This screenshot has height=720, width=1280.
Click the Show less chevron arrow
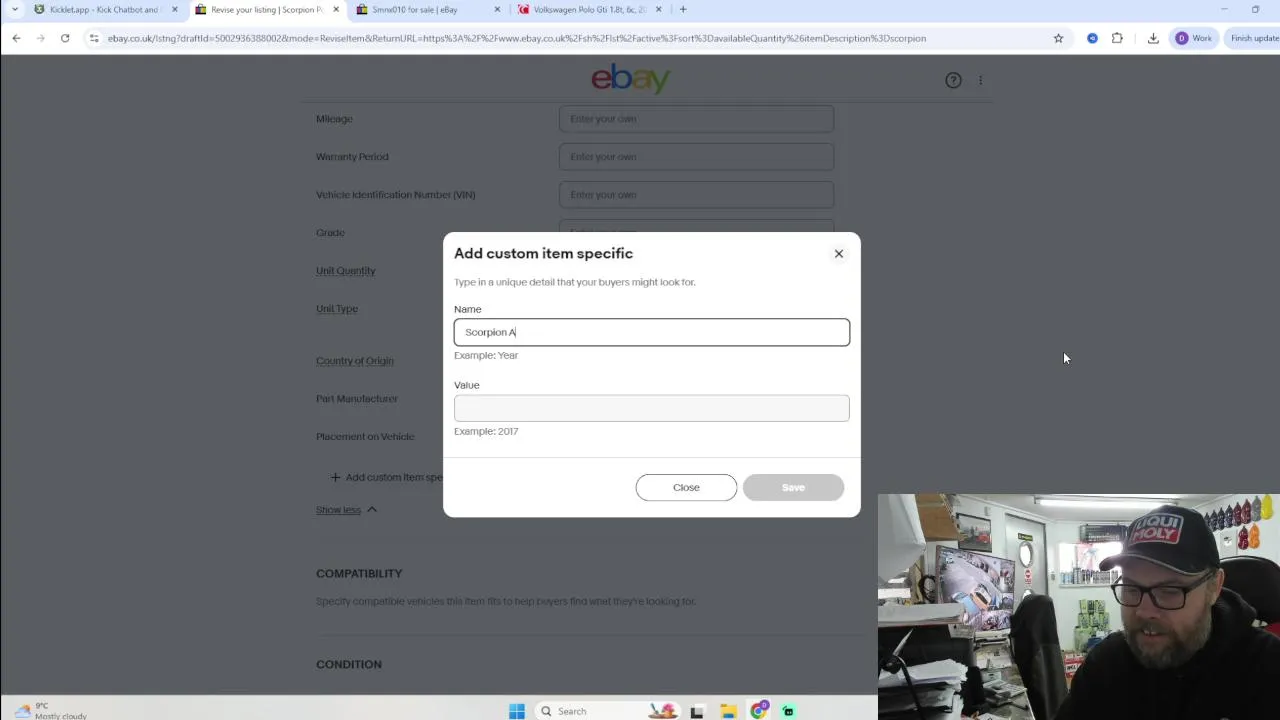371,510
